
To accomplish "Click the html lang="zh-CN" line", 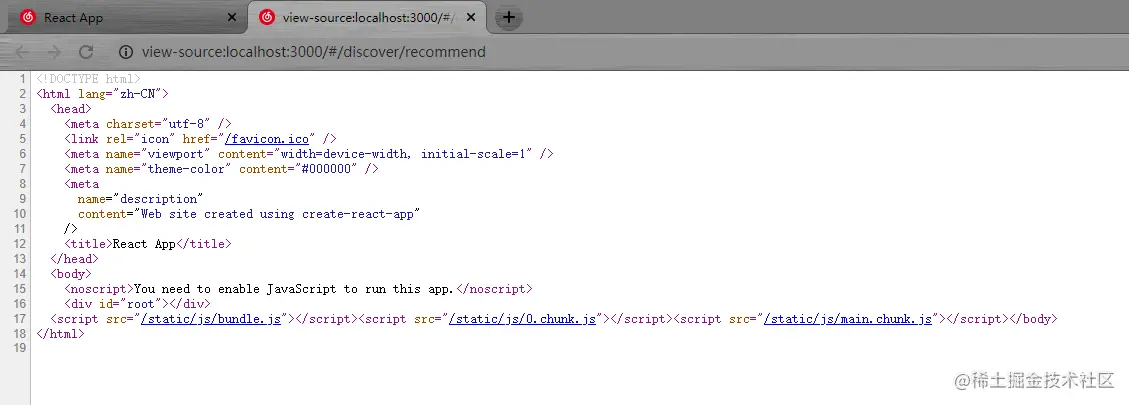I will (102, 94).
